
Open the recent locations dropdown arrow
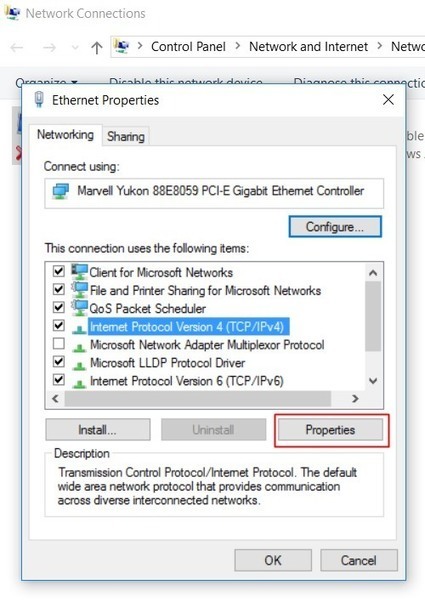click(x=75, y=48)
